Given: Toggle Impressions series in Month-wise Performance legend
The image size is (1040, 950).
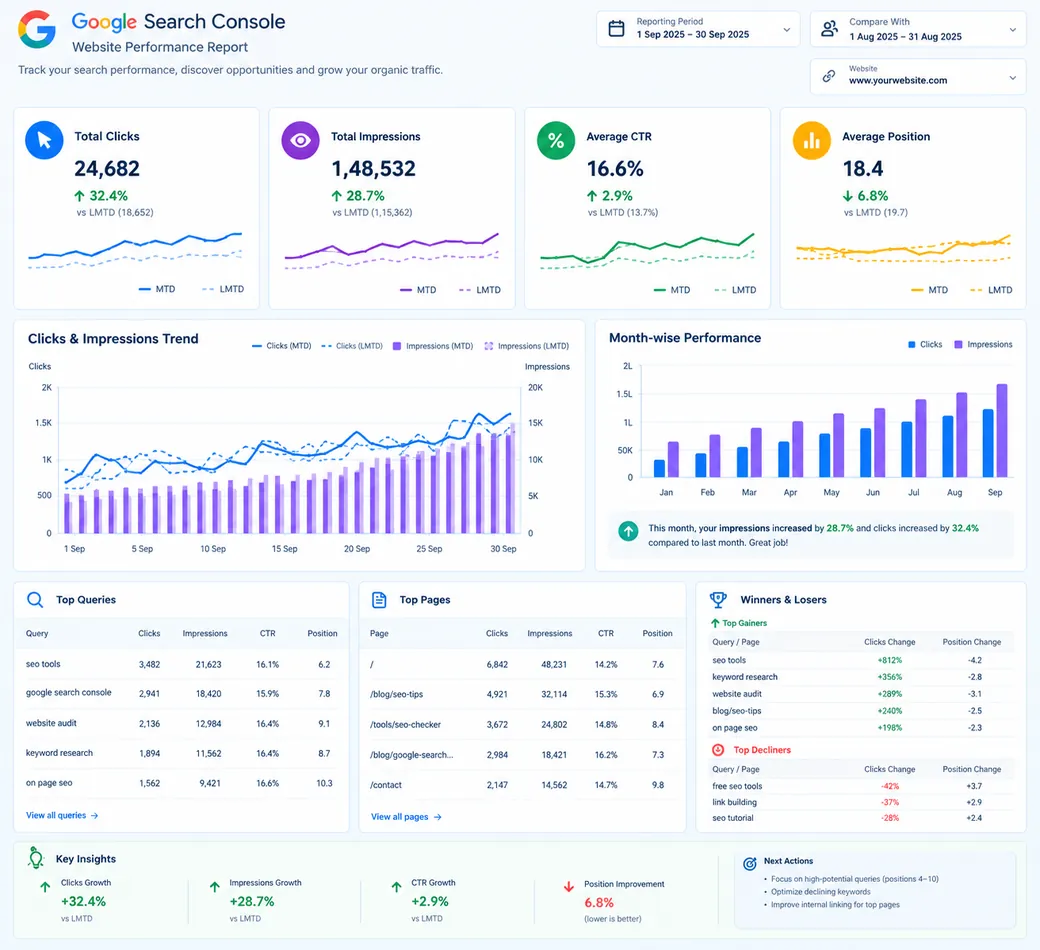Looking at the screenshot, I should click(x=983, y=344).
